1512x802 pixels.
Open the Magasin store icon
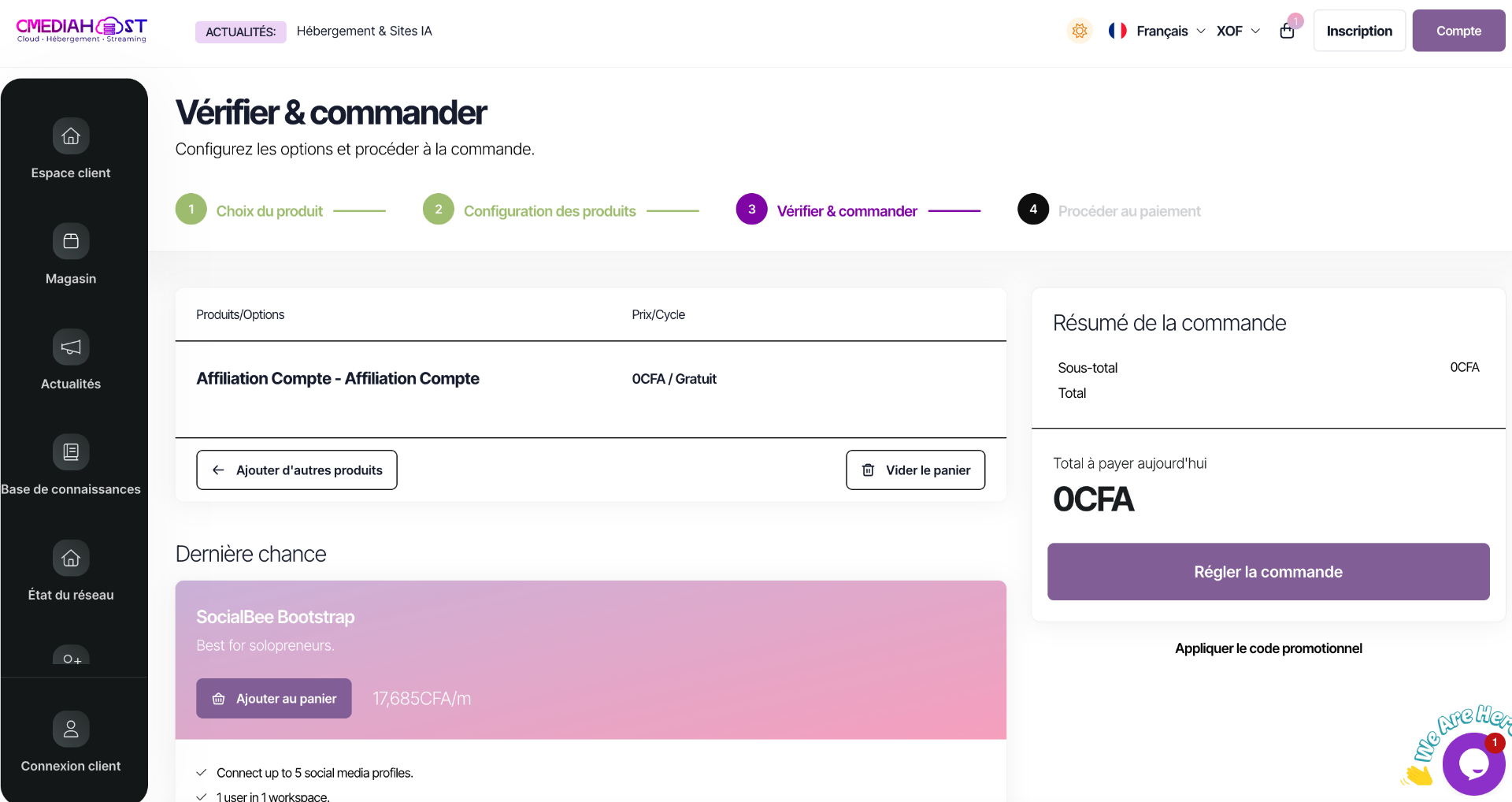71,241
